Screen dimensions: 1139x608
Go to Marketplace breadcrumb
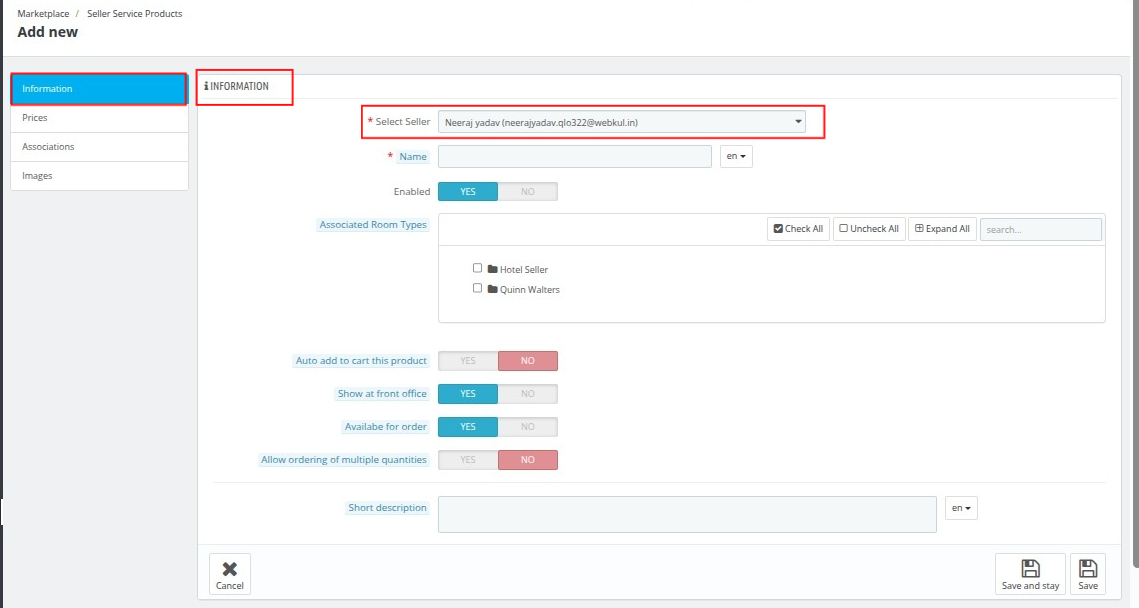(x=44, y=14)
